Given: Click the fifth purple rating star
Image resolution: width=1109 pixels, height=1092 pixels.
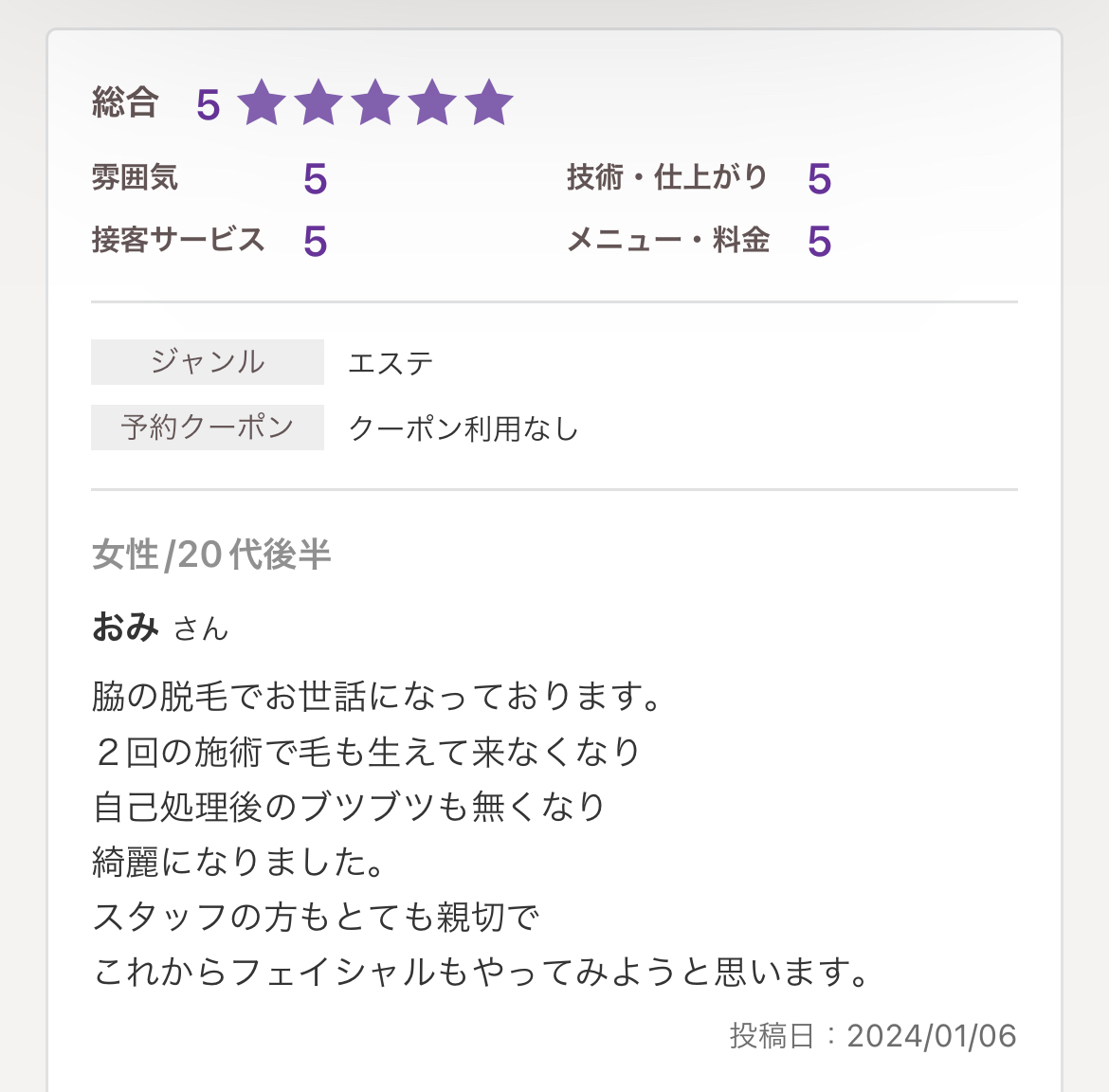Looking at the screenshot, I should [488, 103].
